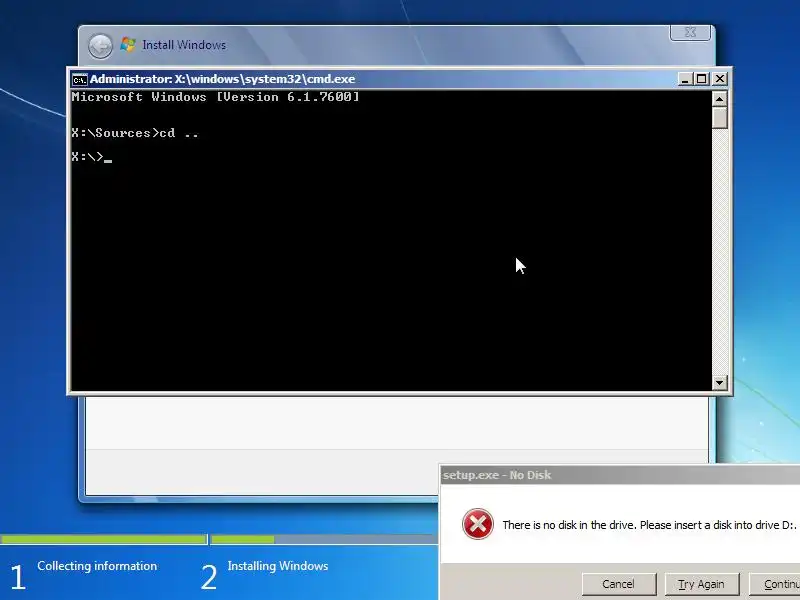
Task: Click the red error icon in No Disk dialog
Action: (478, 524)
